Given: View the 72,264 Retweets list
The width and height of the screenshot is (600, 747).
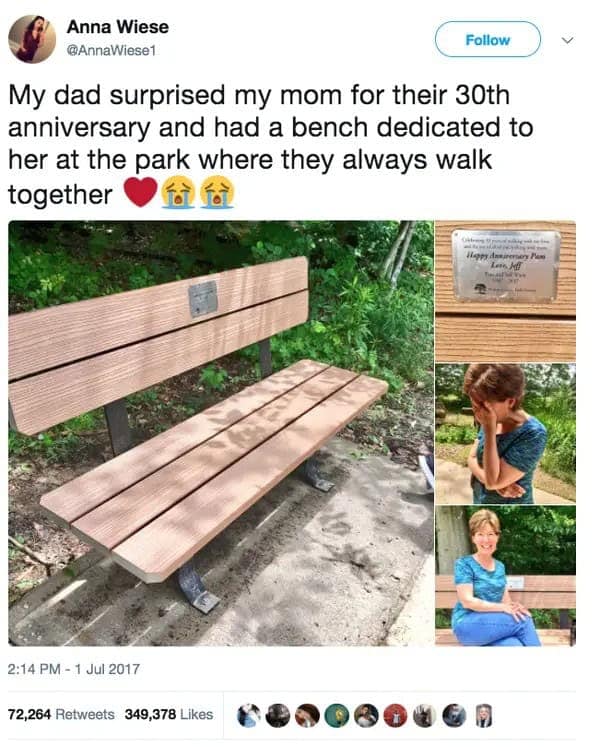Looking at the screenshot, I should point(61,714).
